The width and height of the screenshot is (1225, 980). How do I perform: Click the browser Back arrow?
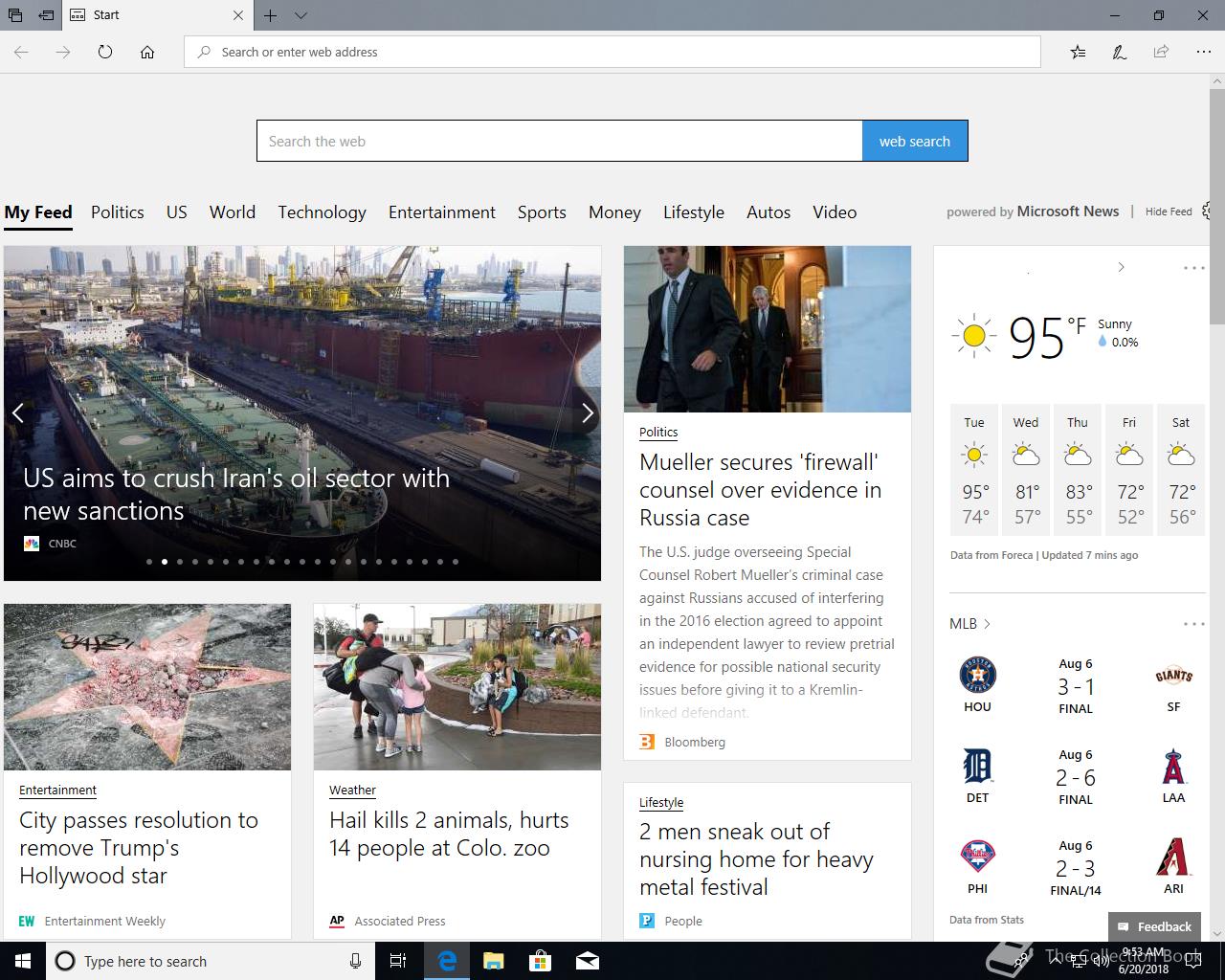pos(21,52)
